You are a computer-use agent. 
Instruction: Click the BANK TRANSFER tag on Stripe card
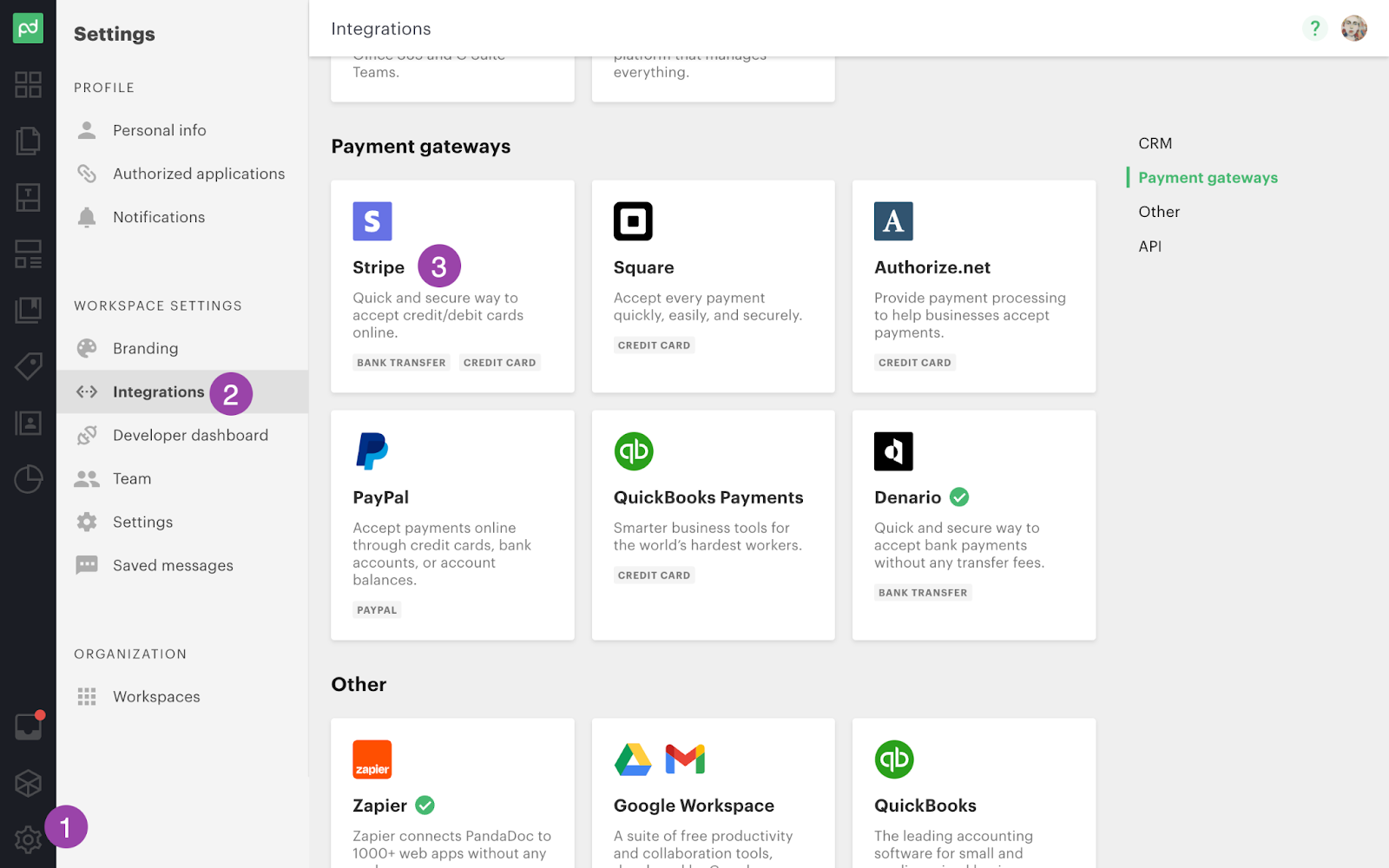401,363
